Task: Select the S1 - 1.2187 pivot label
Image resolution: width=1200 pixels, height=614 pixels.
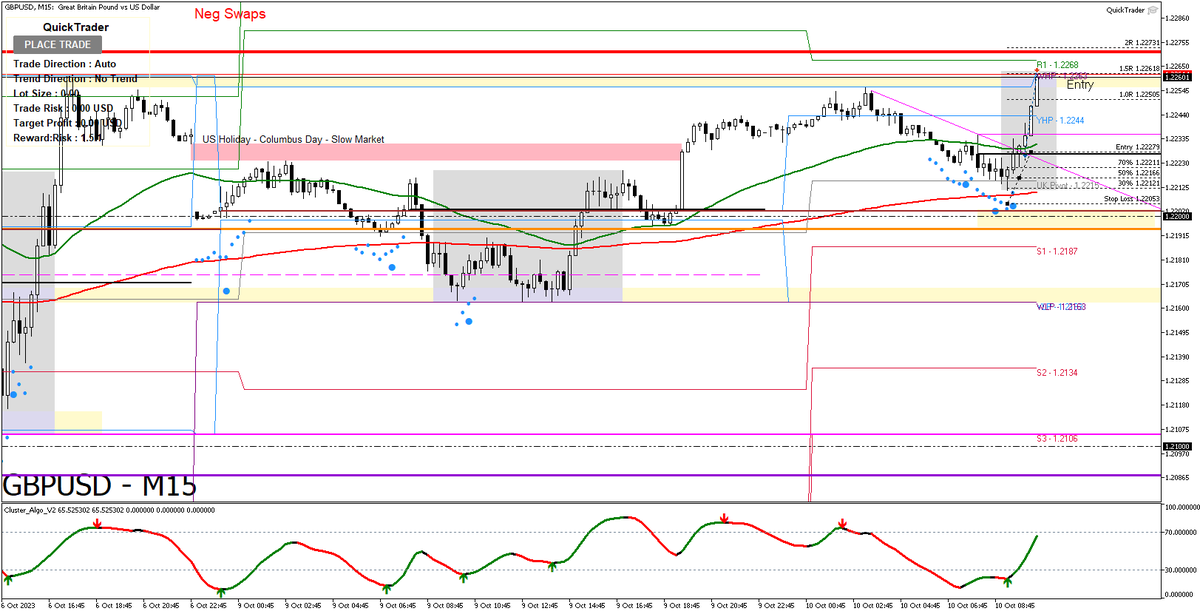Action: [x=1057, y=251]
